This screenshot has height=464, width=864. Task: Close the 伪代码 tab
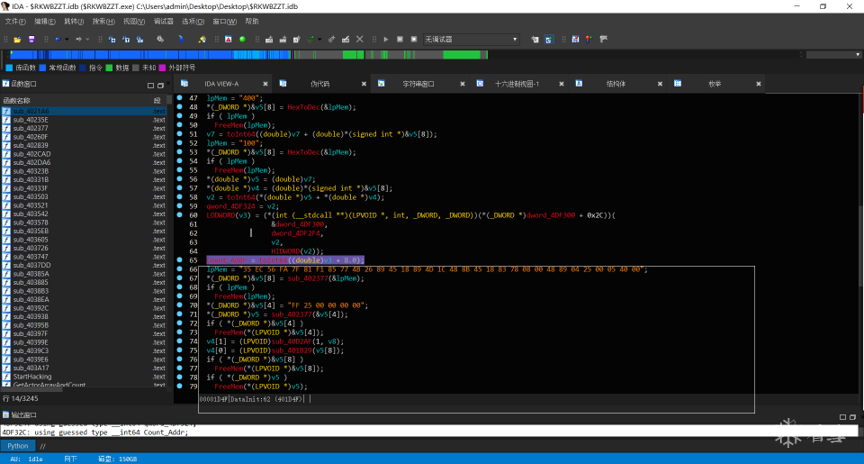coord(364,84)
